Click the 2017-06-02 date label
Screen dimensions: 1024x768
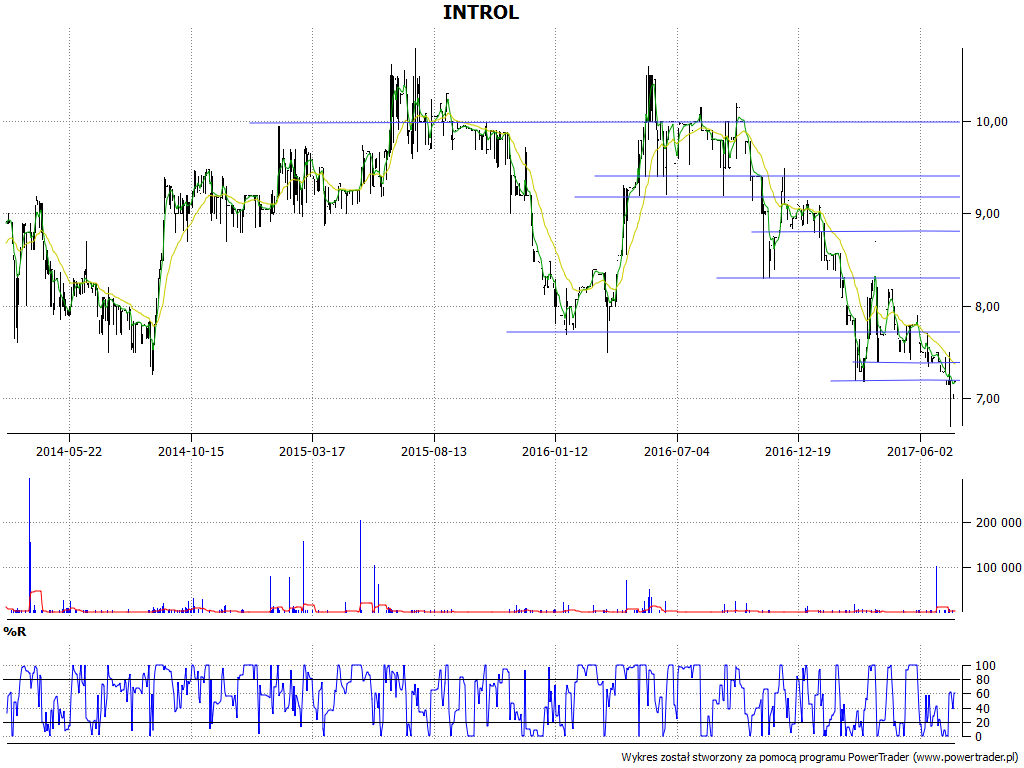(x=920, y=451)
